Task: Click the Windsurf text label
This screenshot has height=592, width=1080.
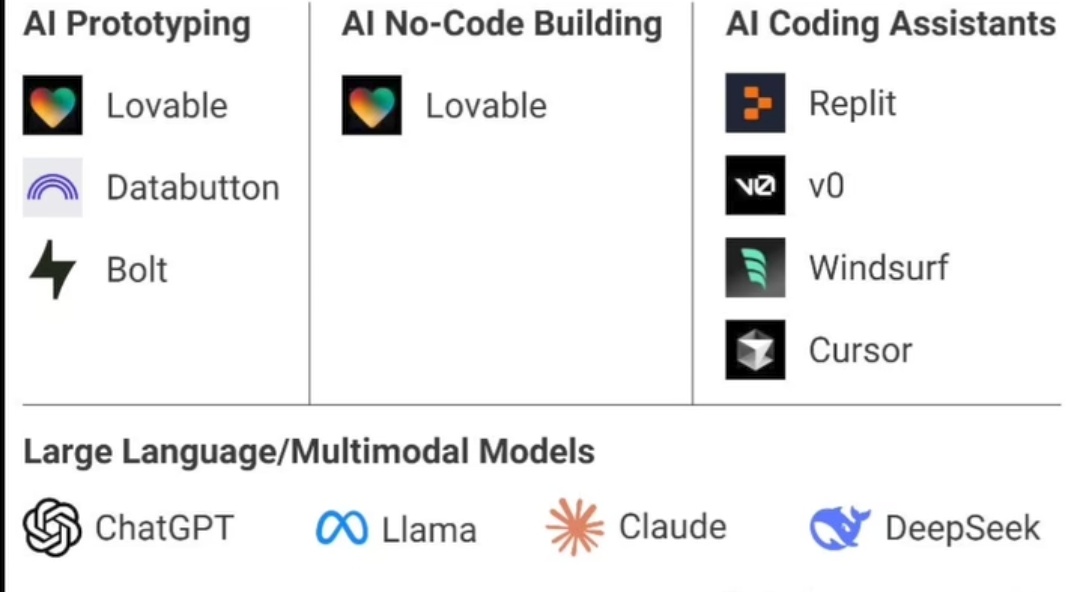Action: tap(878, 268)
